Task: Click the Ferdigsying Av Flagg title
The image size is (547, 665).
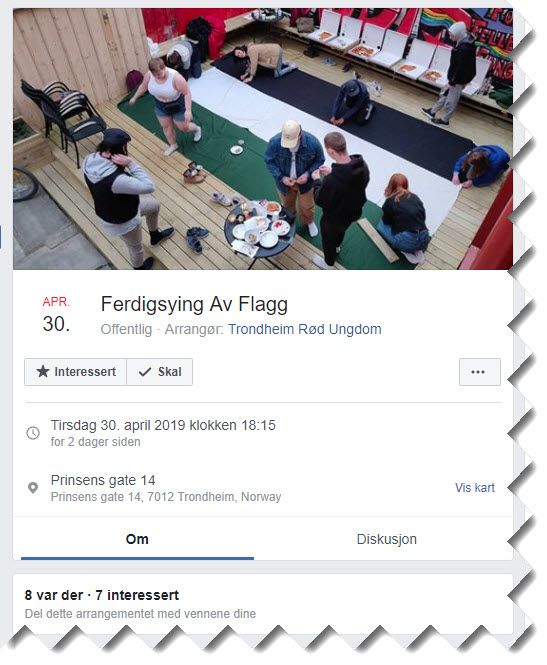Action: coord(194,304)
